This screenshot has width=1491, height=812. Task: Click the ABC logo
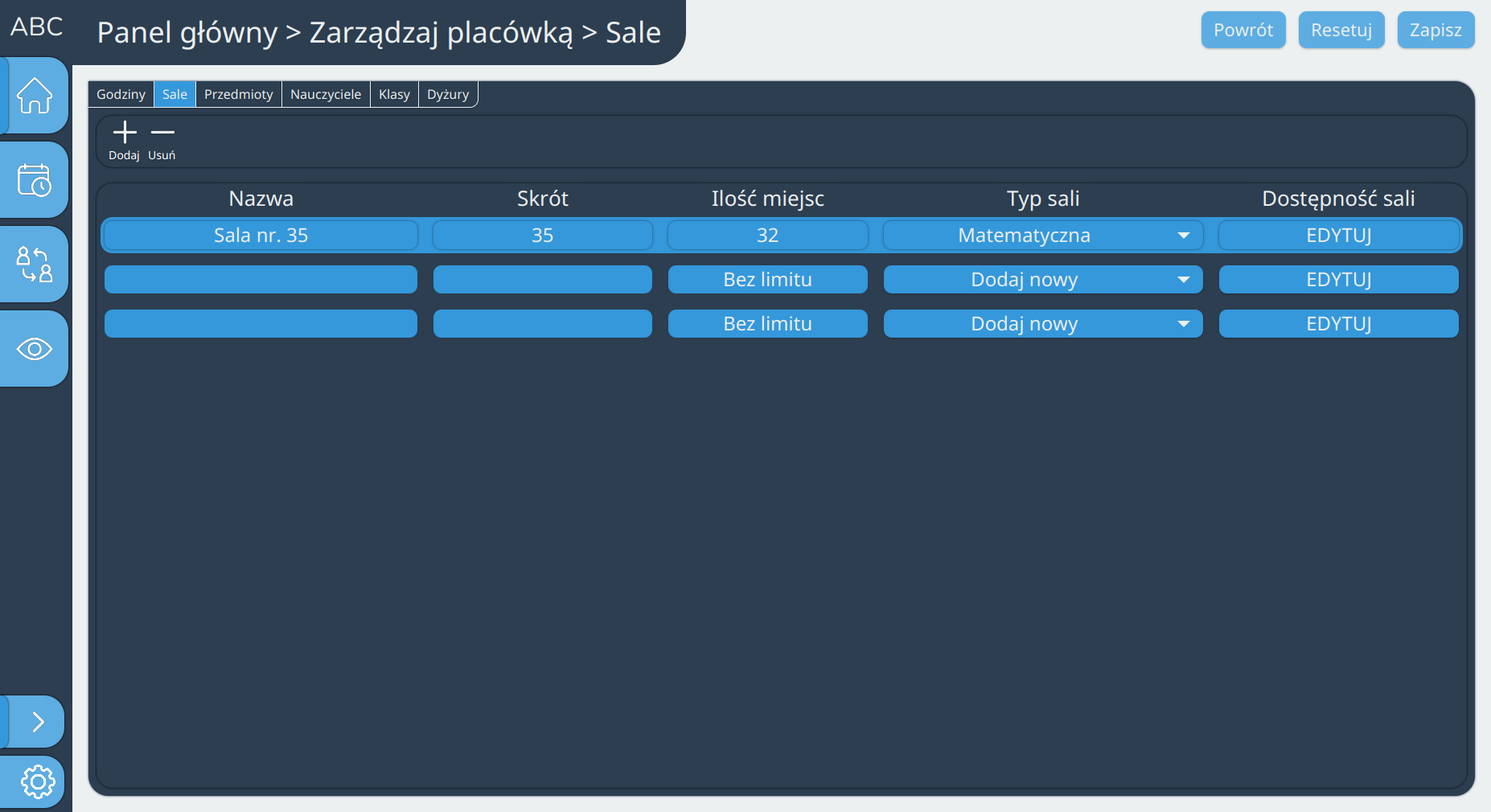tap(36, 27)
